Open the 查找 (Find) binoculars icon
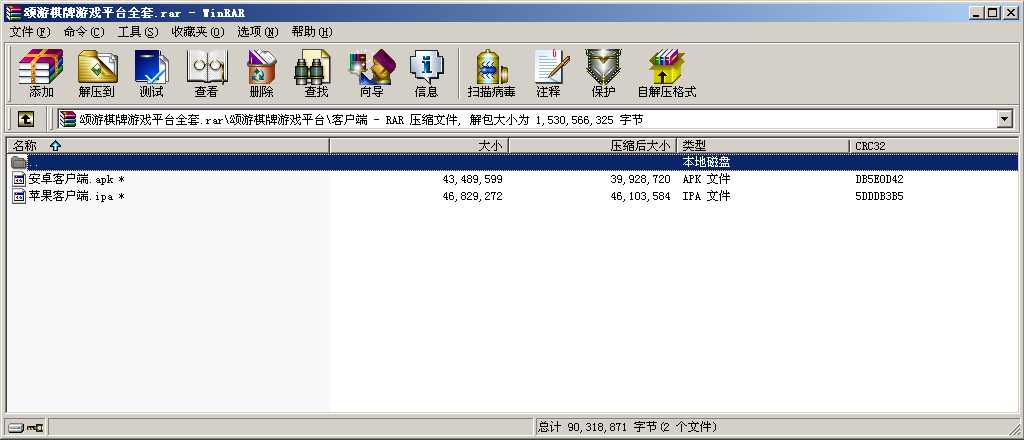This screenshot has width=1024, height=440. [315, 73]
